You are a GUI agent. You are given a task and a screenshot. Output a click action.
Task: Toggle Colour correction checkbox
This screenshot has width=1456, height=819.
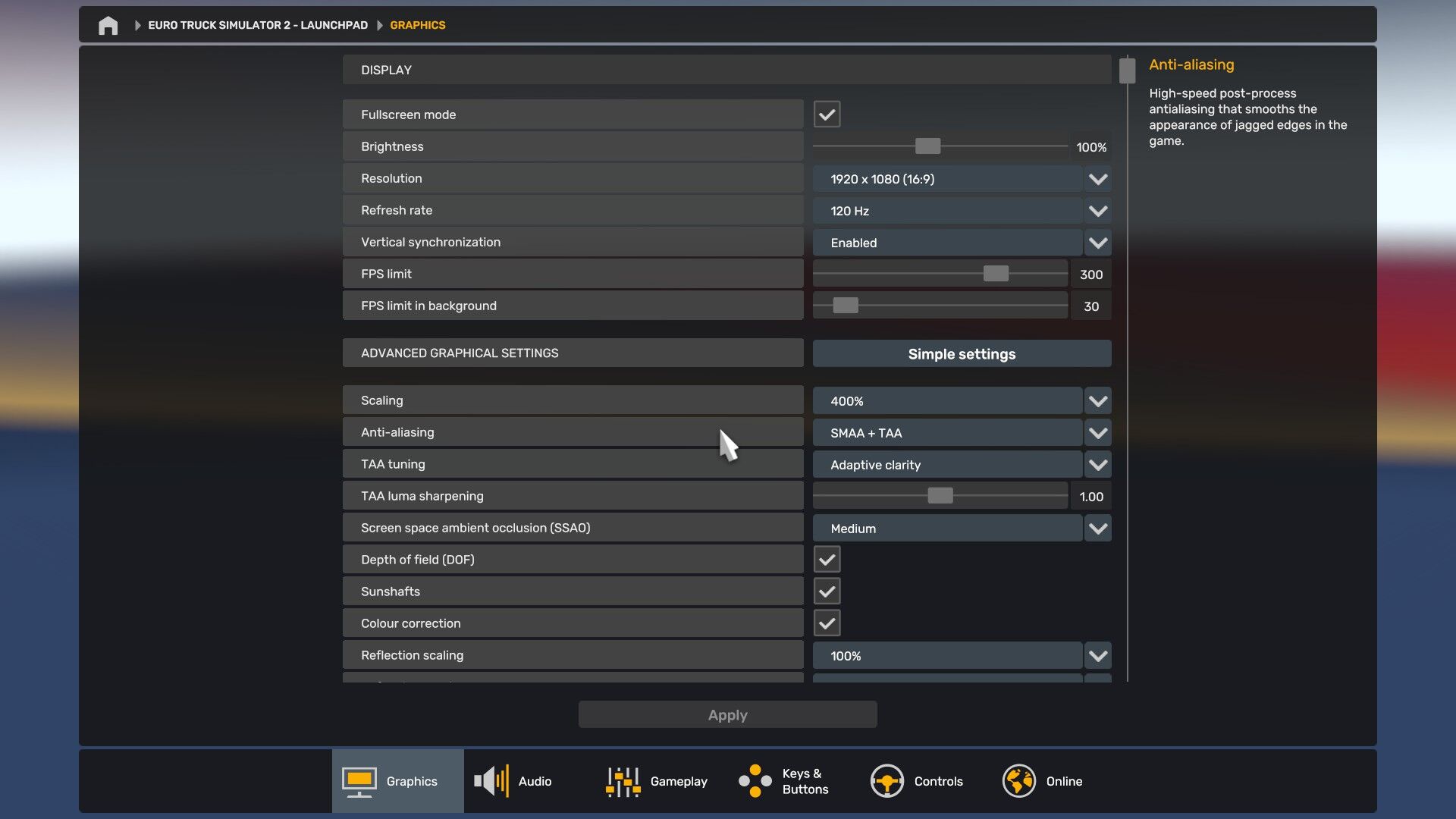[827, 623]
